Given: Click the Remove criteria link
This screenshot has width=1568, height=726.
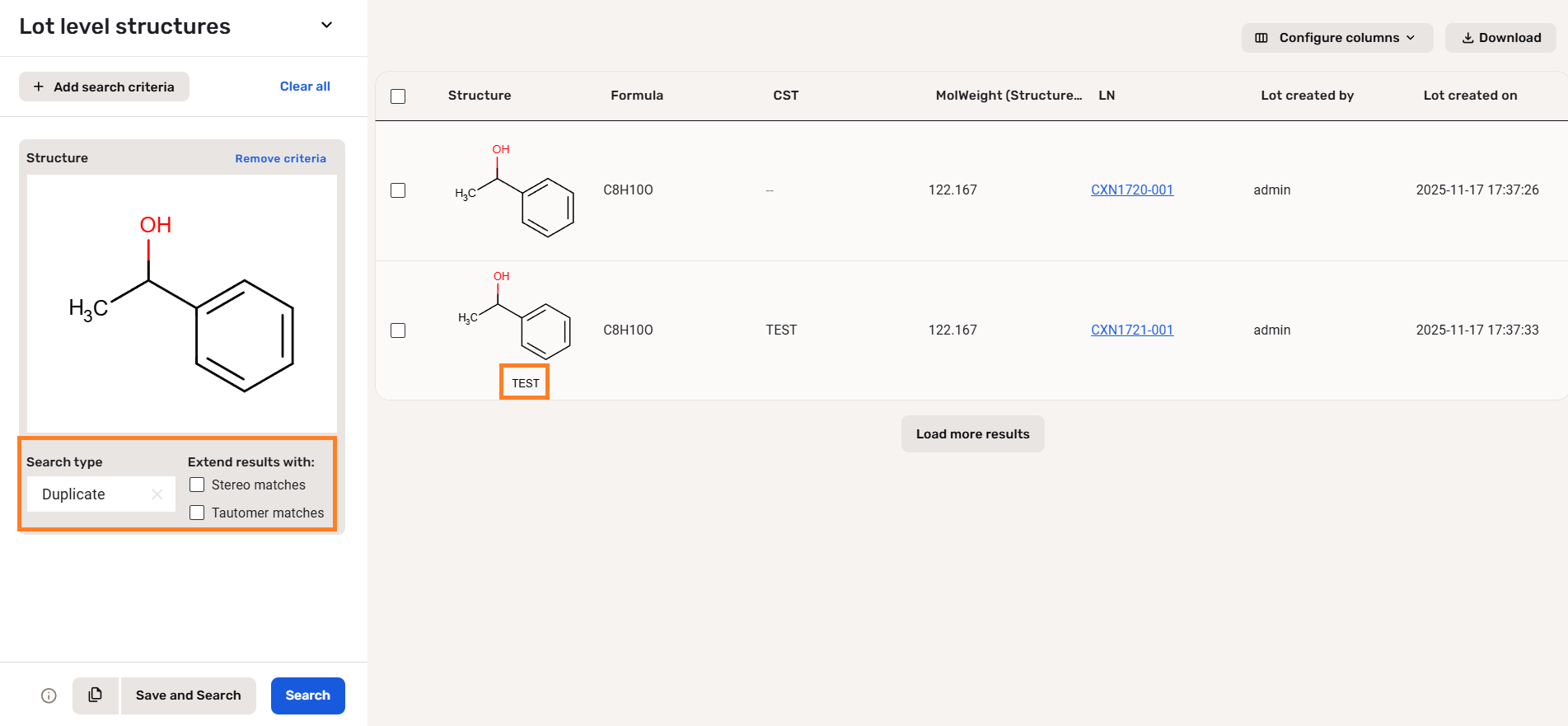Looking at the screenshot, I should 280,158.
